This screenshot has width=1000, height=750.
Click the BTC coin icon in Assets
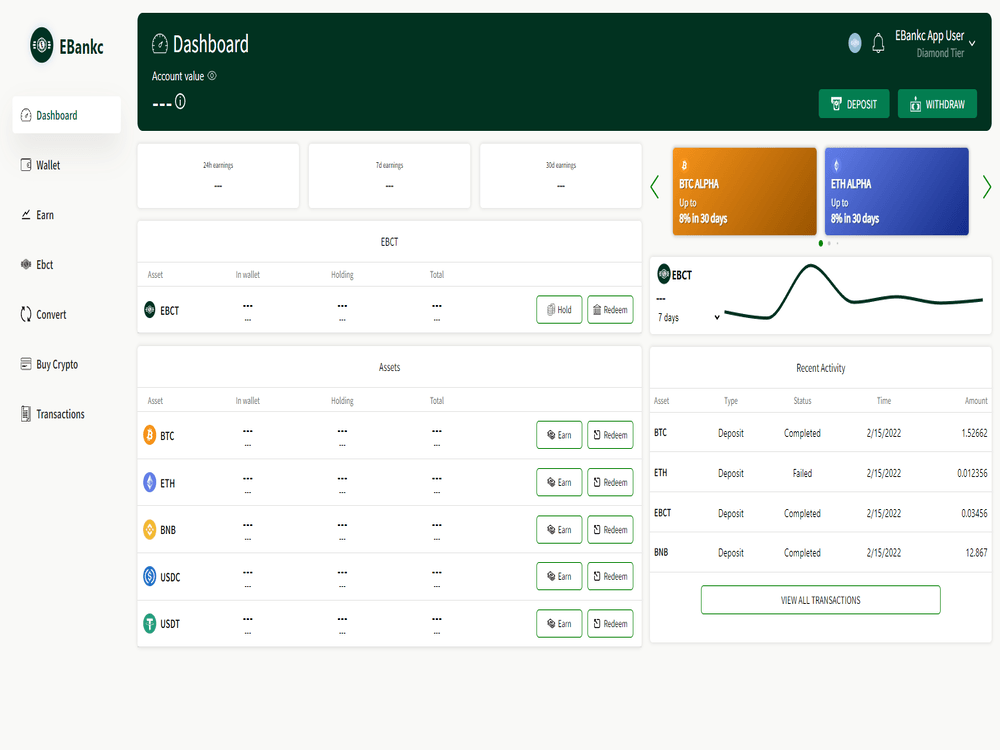click(x=150, y=436)
